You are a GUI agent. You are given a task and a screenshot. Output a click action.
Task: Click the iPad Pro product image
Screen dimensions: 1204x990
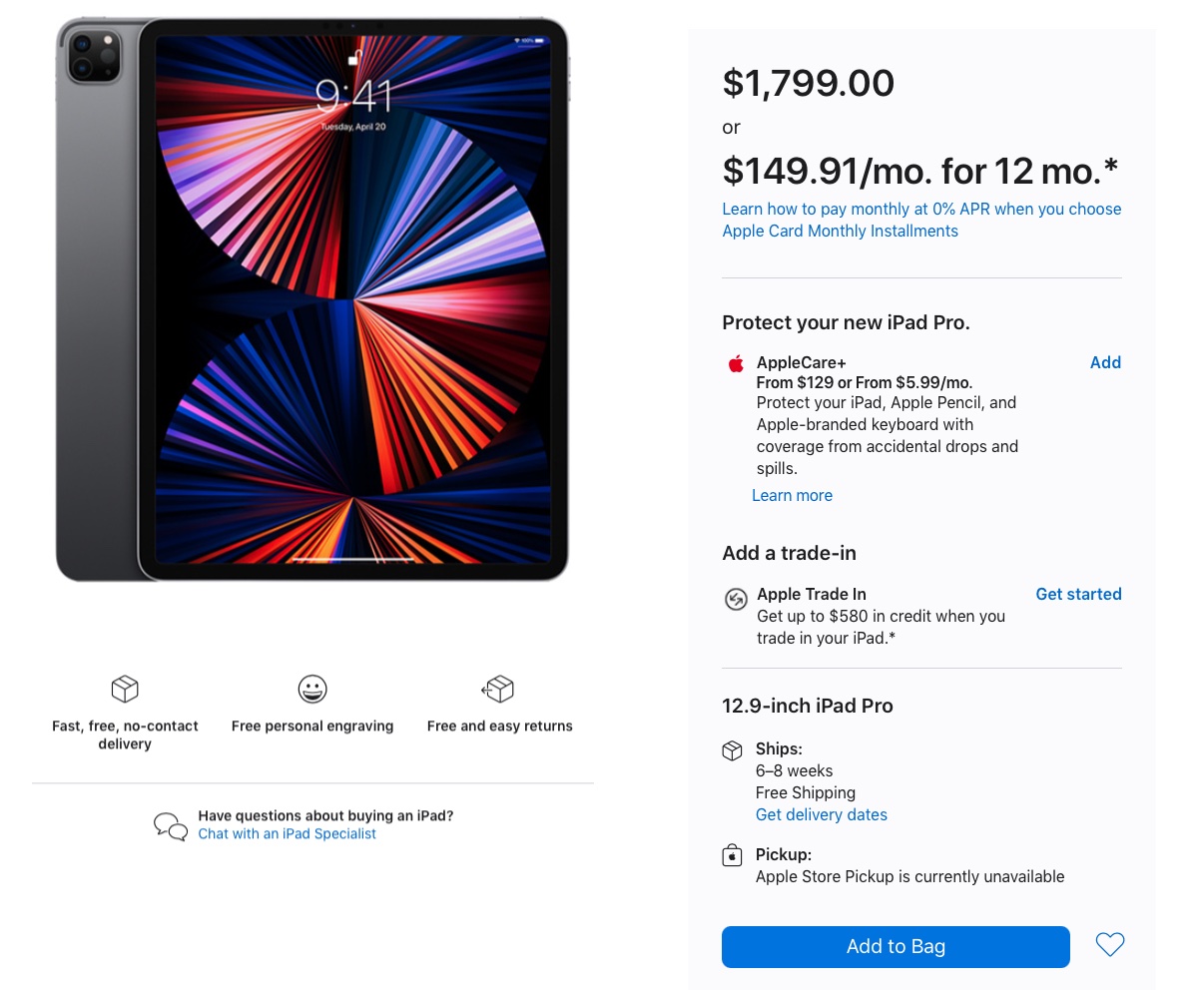(x=312, y=299)
